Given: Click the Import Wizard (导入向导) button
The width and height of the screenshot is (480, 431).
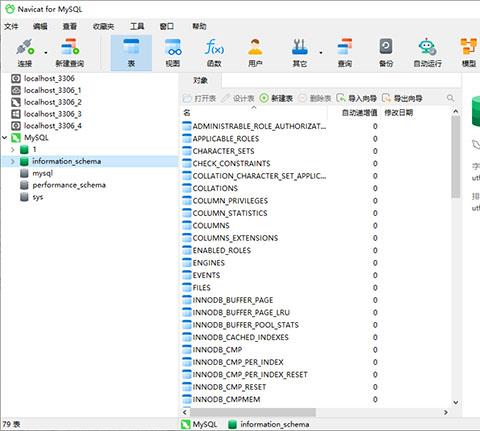Looking at the screenshot, I should point(356,98).
